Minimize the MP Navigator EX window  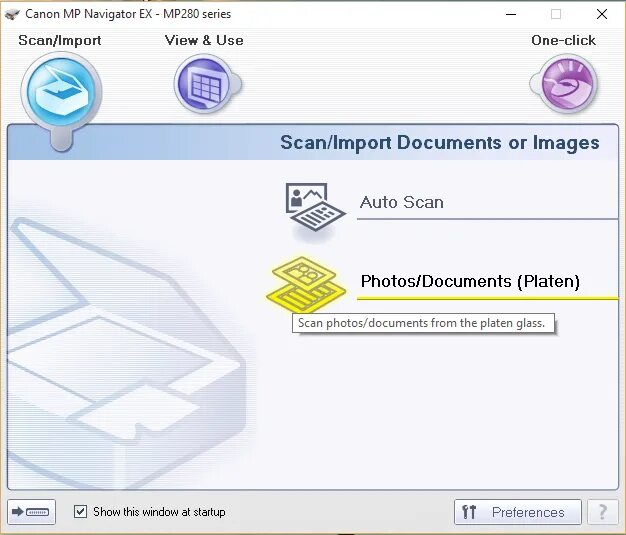(x=511, y=14)
